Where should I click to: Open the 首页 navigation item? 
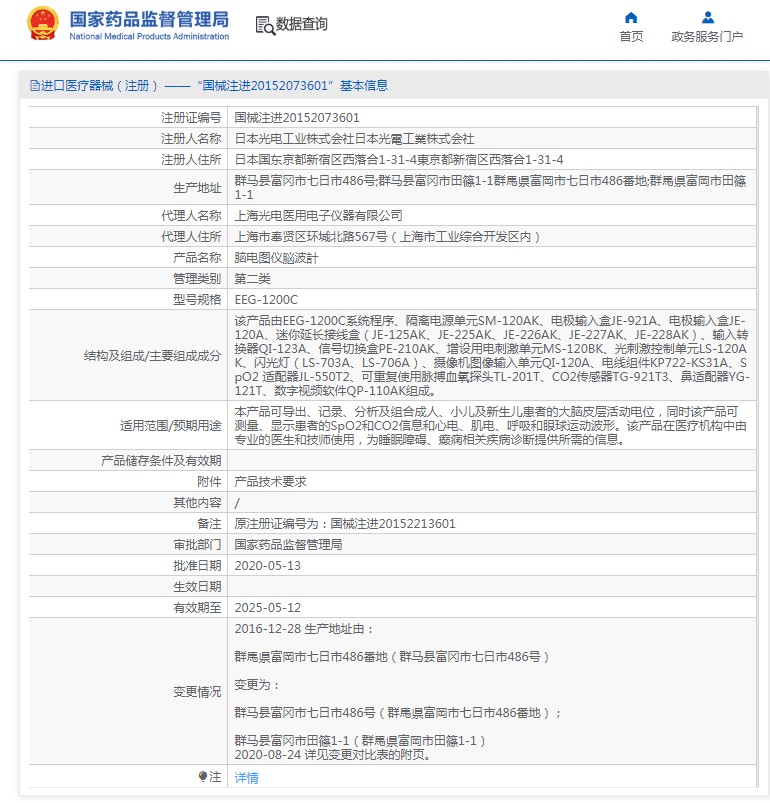point(631,37)
